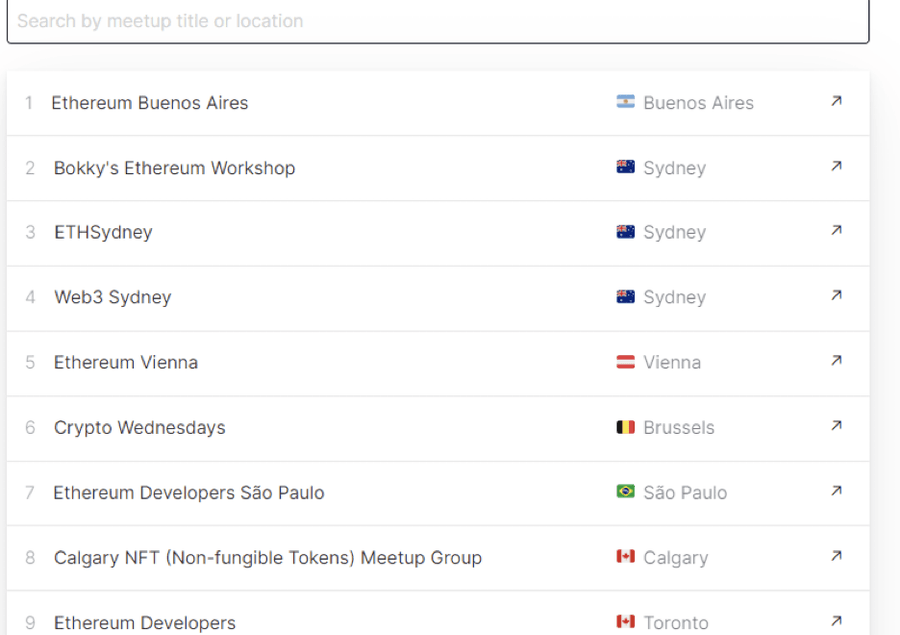This screenshot has height=635, width=900.
Task: Click arrow icon beside Web3 Sydney row
Action: (836, 296)
